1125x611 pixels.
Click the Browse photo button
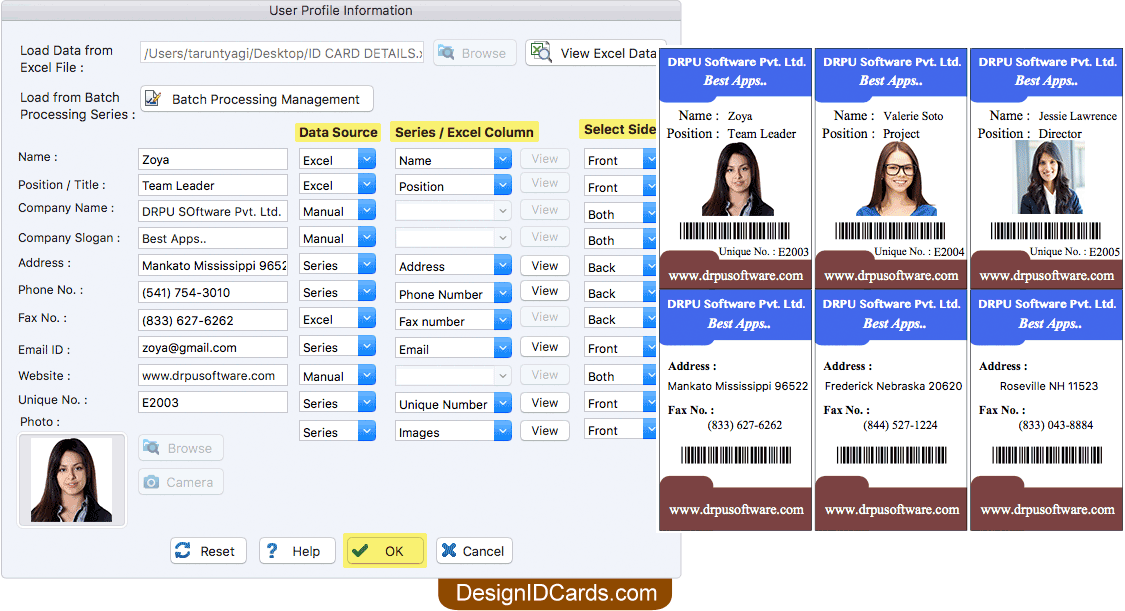181,448
